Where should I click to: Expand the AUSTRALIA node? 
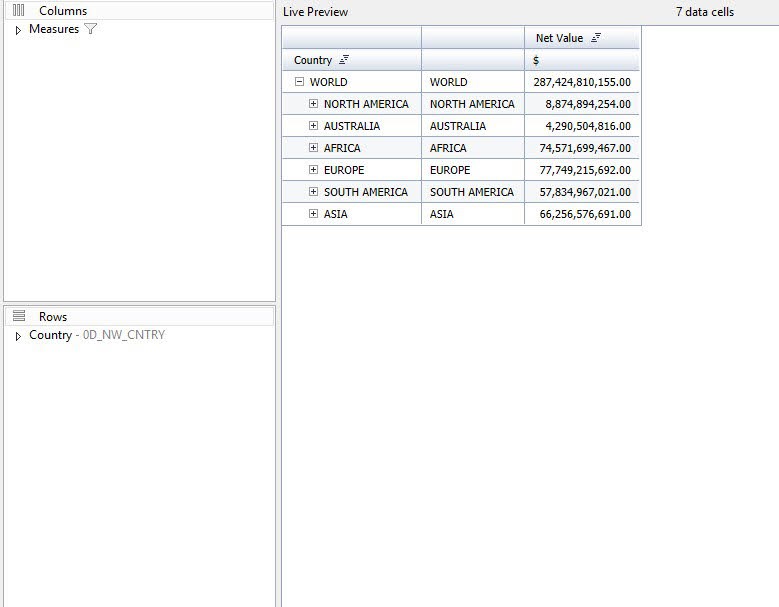(x=313, y=126)
